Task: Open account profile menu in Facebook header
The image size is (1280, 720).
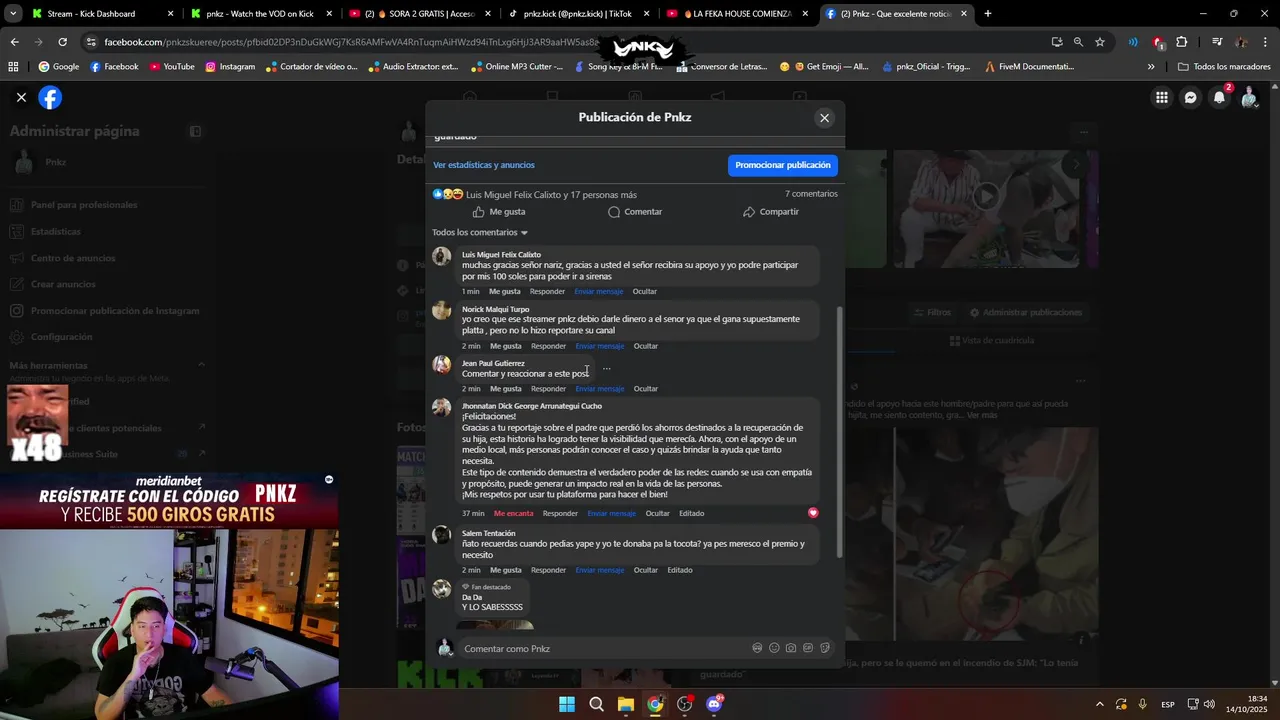Action: pos(1248,97)
